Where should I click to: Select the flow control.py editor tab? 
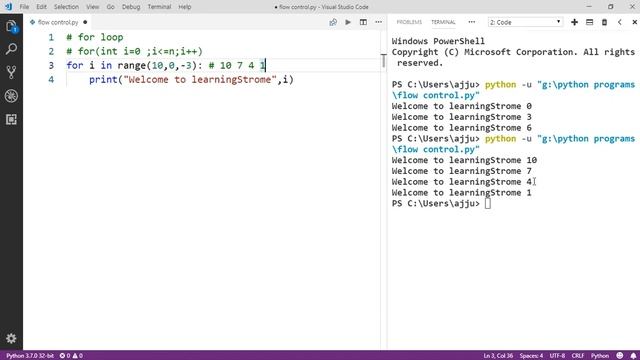58,22
